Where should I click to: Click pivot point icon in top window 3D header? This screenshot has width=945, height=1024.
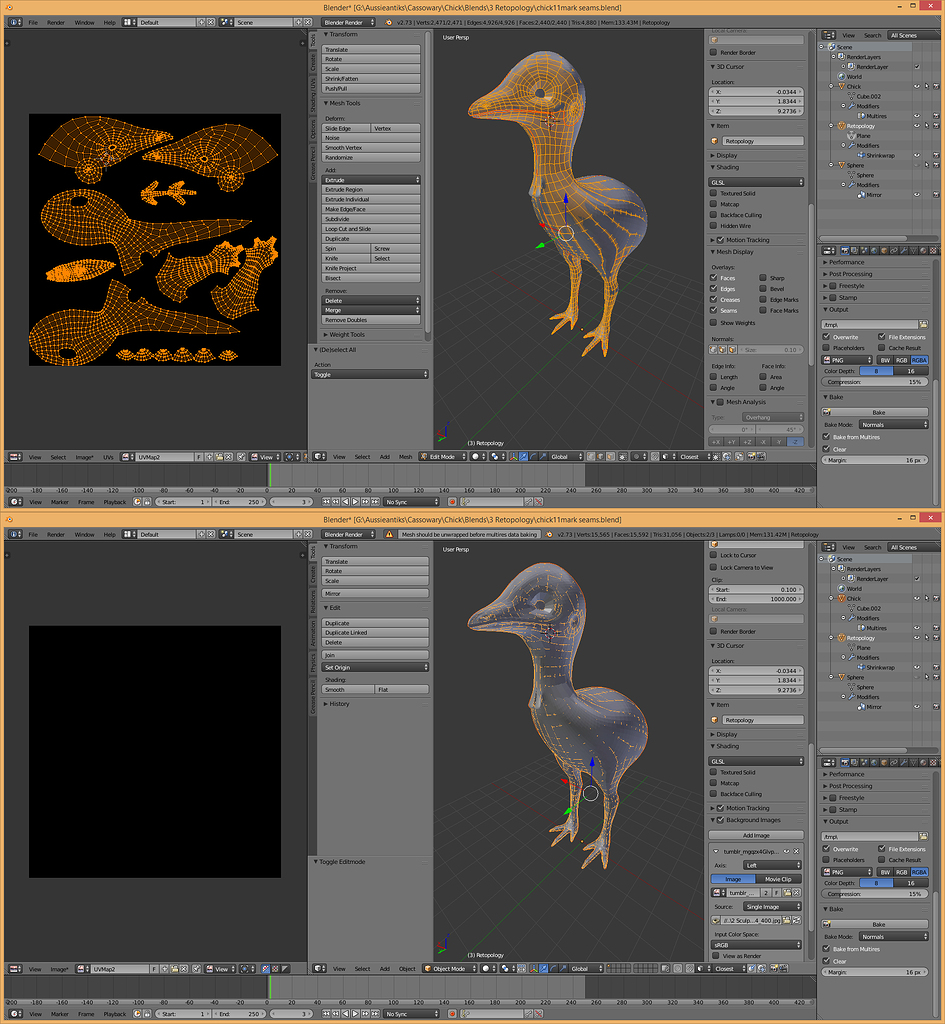point(498,456)
